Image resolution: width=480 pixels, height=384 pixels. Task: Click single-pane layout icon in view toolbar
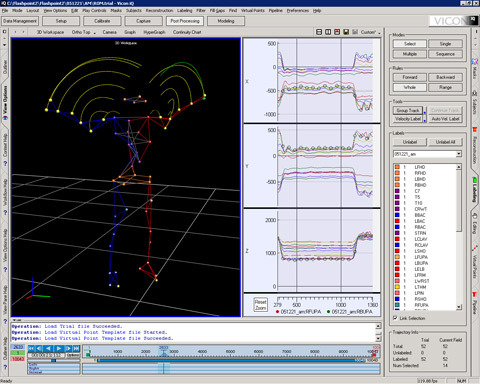pyautogui.click(x=319, y=32)
